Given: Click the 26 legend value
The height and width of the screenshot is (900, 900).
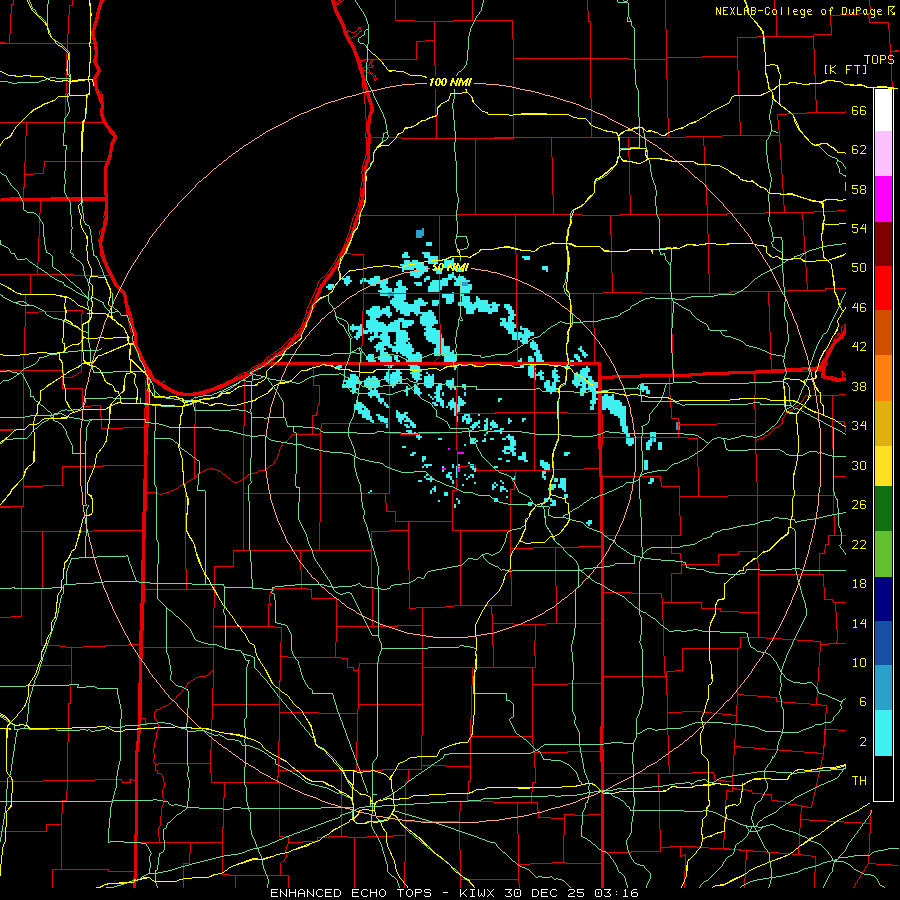Looking at the screenshot, I should coord(859,505).
